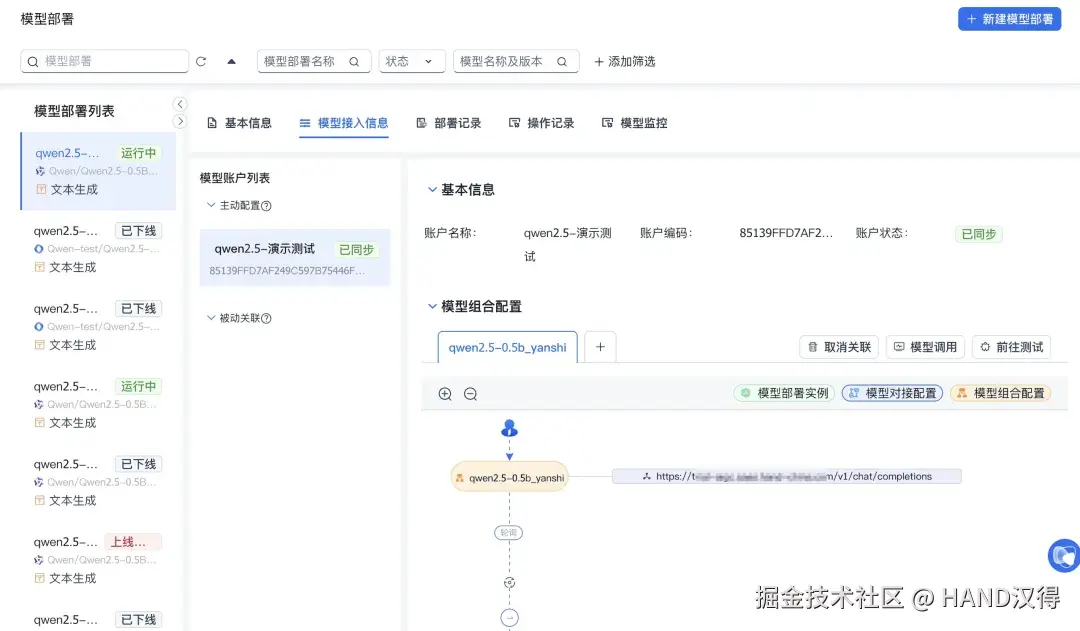Image resolution: width=1080 pixels, height=631 pixels.
Task: Click the 取消关联 button
Action: click(x=839, y=347)
